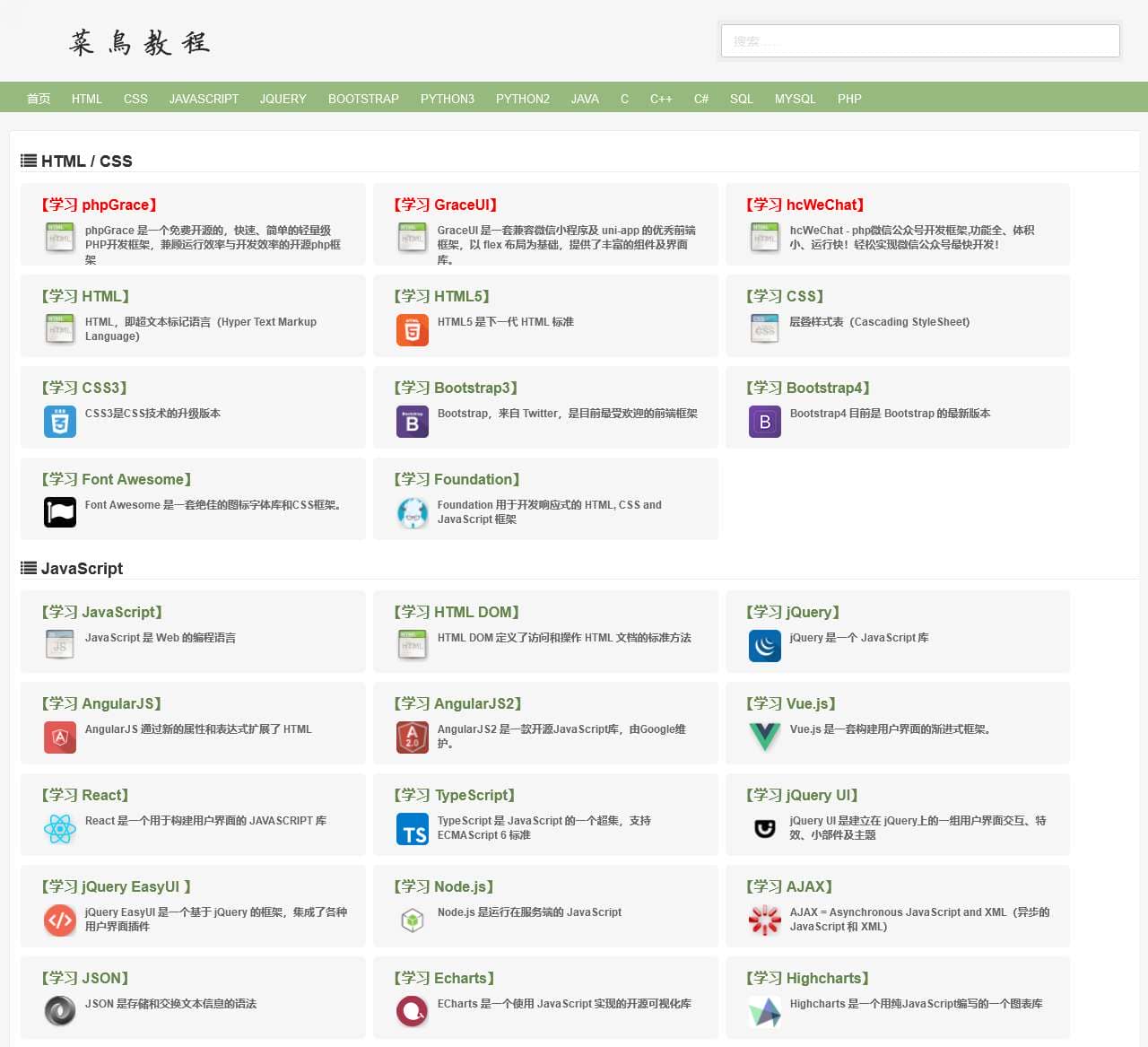Click the text 'JSON 是存储和交换文本信息的语法'
1148x1047 pixels.
tap(170, 1004)
